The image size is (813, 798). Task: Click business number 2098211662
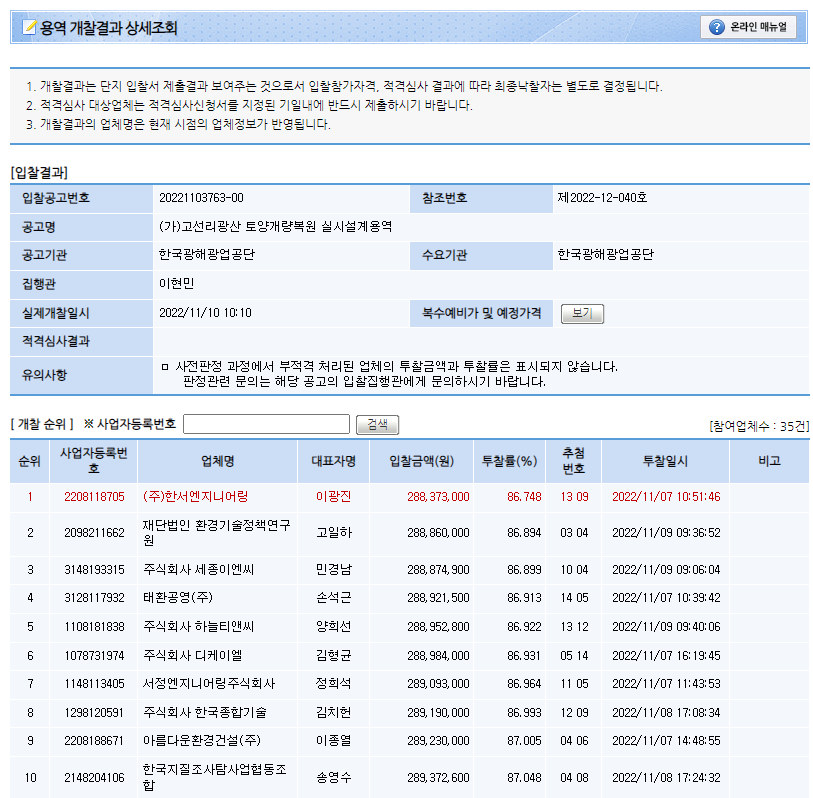pos(94,533)
